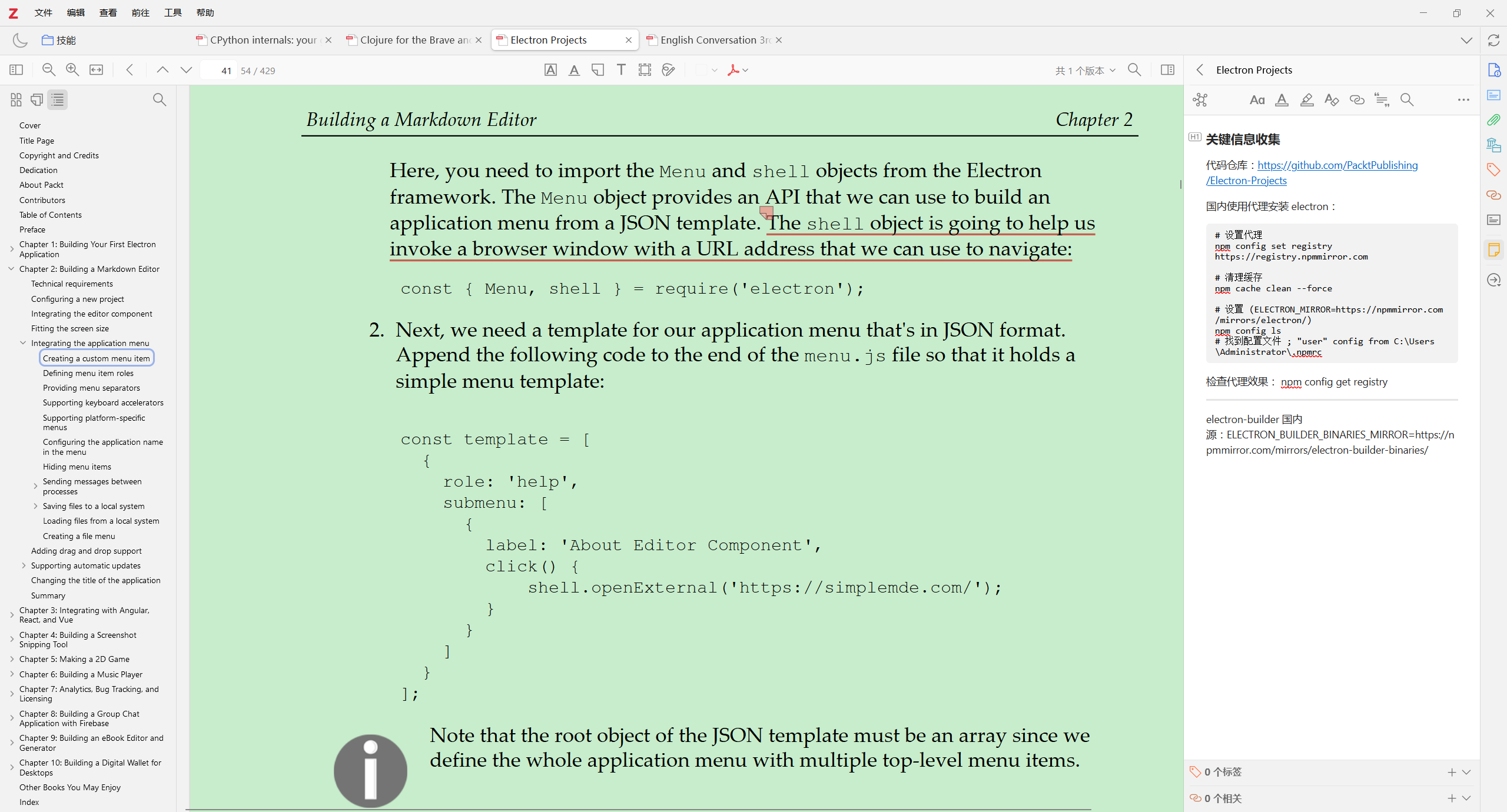Select the area selection annotation tool
Screen dimensions: 1507x812
[x=645, y=70]
